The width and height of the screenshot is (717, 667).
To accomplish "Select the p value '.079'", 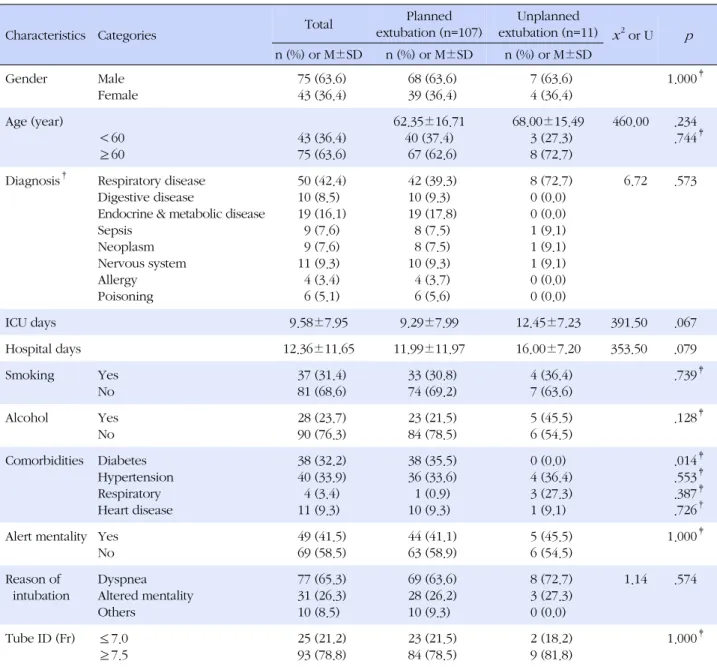I will 685,349.
